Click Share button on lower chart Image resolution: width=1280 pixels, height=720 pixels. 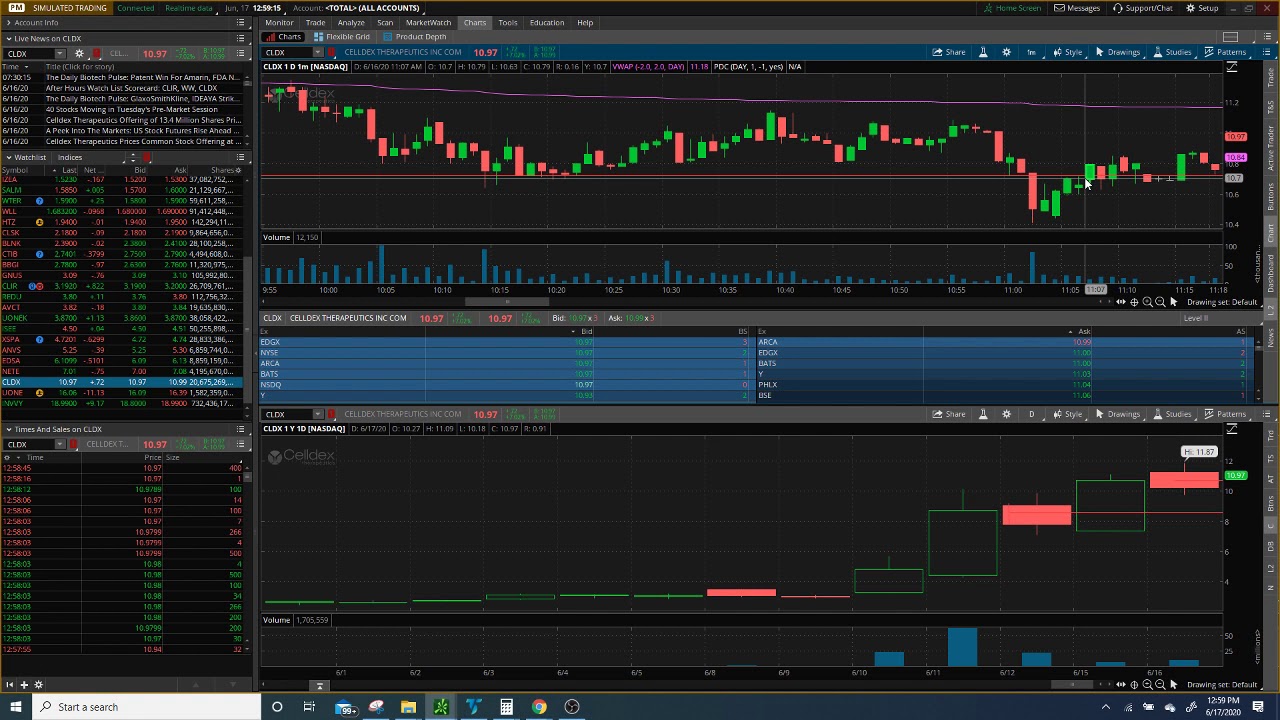[x=949, y=414]
